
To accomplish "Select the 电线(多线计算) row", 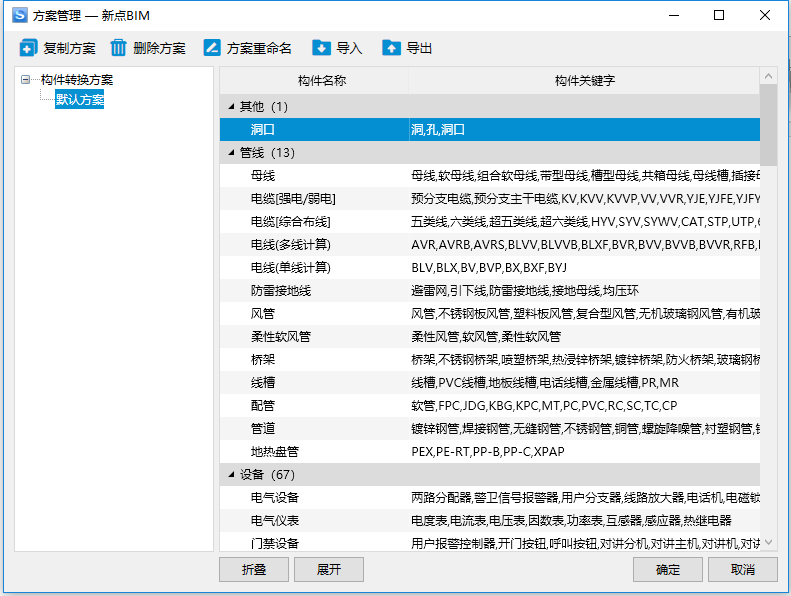I will tap(490, 245).
